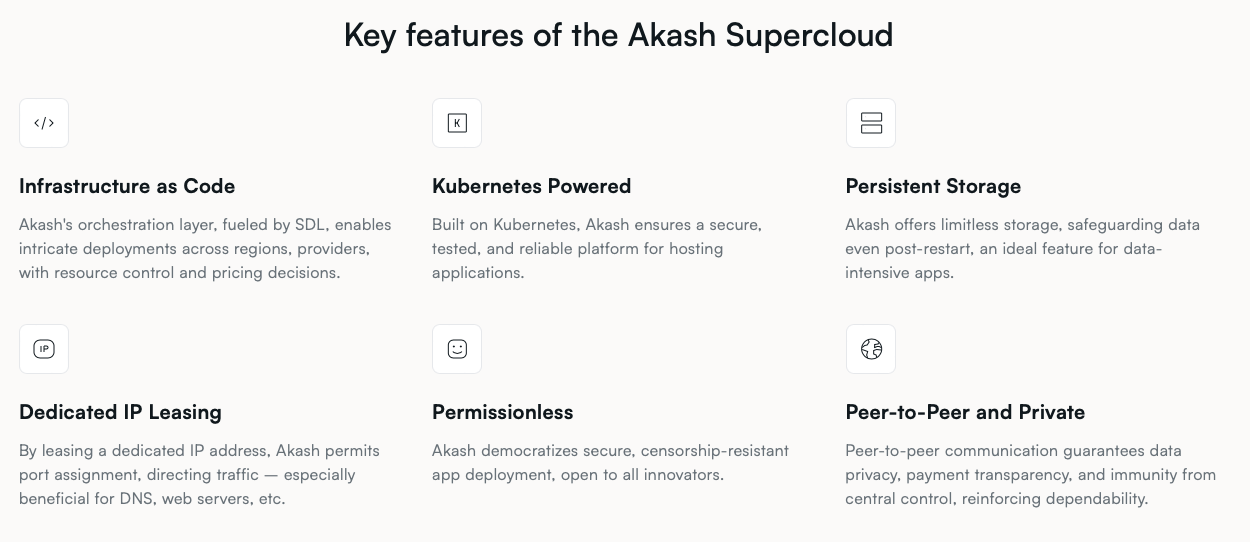Click the data privacy description paragraph
Viewport: 1250px width, 542px height.
click(x=1030, y=475)
